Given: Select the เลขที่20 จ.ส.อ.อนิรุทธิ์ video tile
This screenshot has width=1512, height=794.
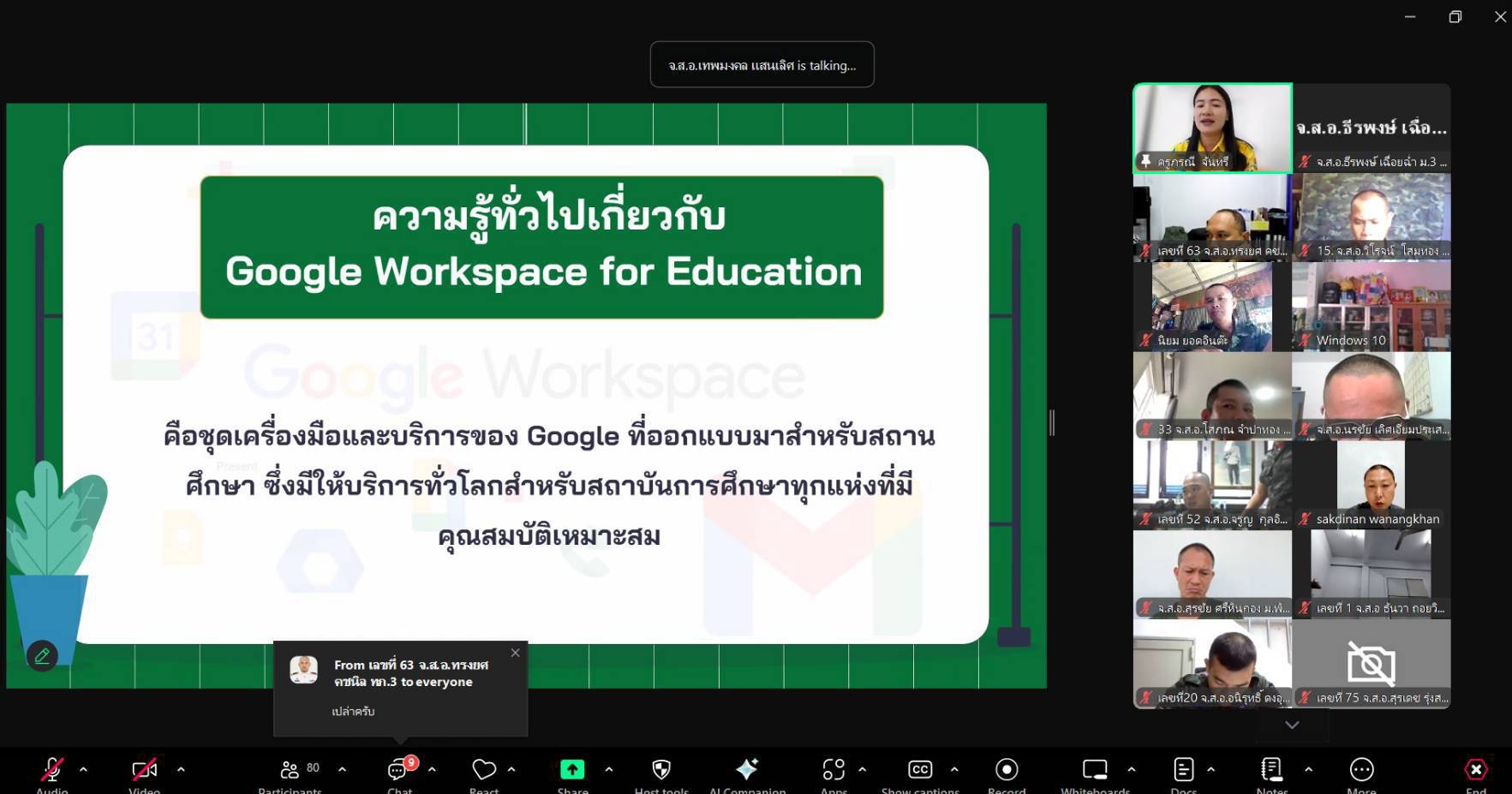Looking at the screenshot, I should click(1212, 664).
